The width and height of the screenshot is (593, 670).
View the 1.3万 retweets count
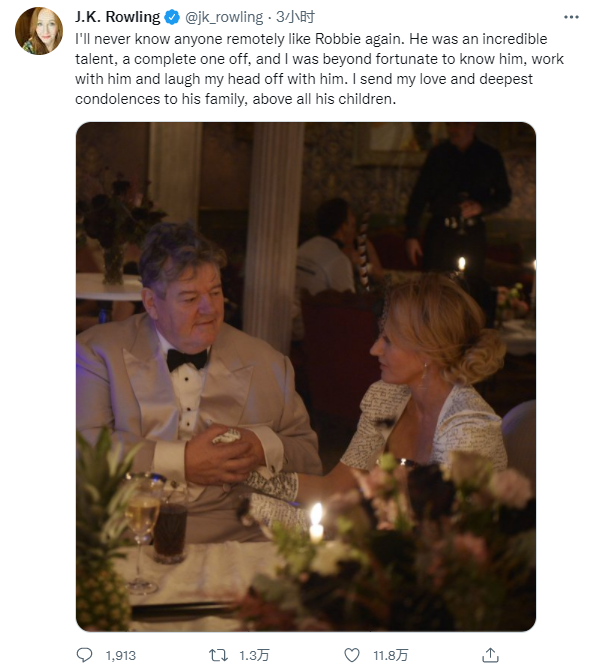[254, 655]
